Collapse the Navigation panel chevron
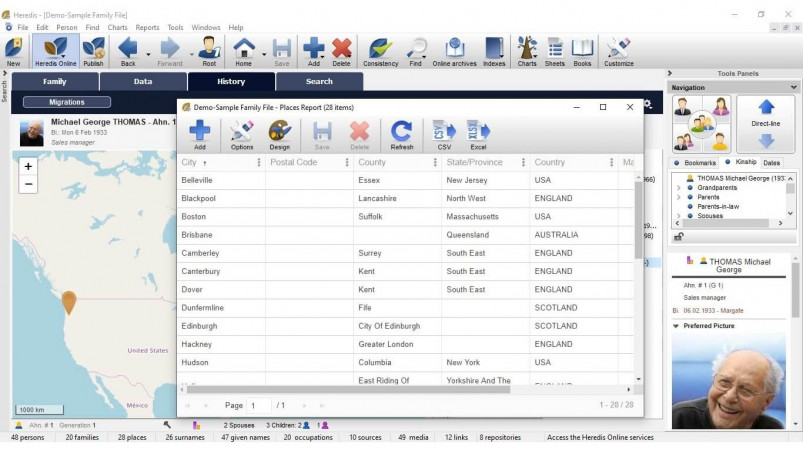Viewport: 803px width, 451px height. coord(793,88)
